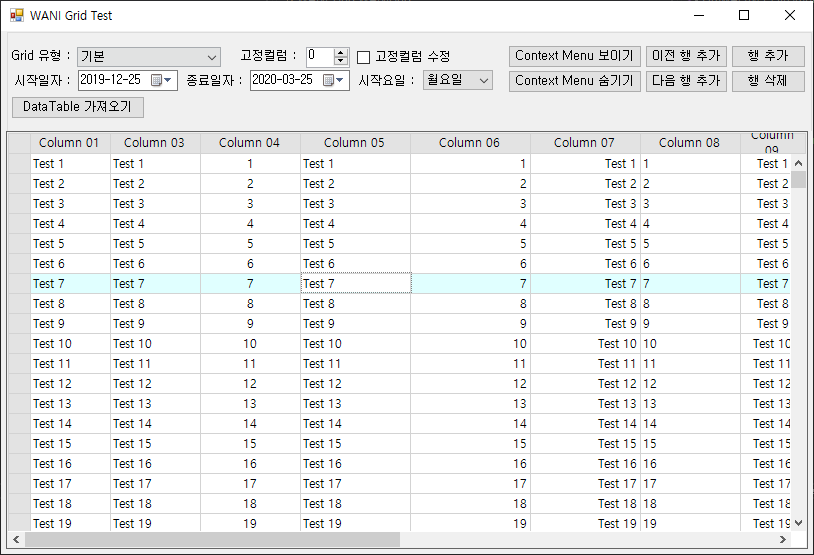
Task: Open the Grid 유형 combo box
Action: tap(149, 57)
